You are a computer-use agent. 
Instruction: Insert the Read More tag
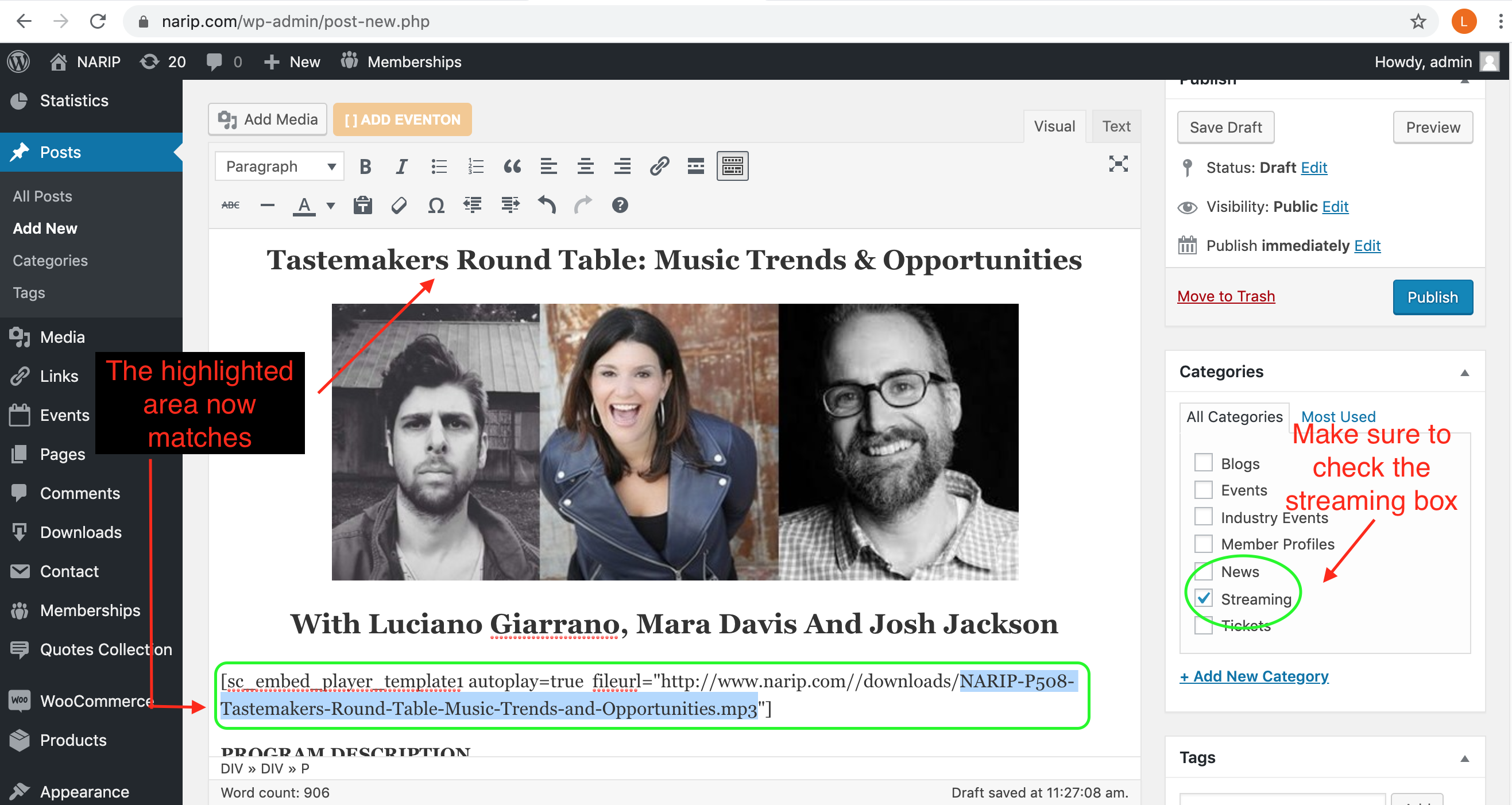point(695,167)
